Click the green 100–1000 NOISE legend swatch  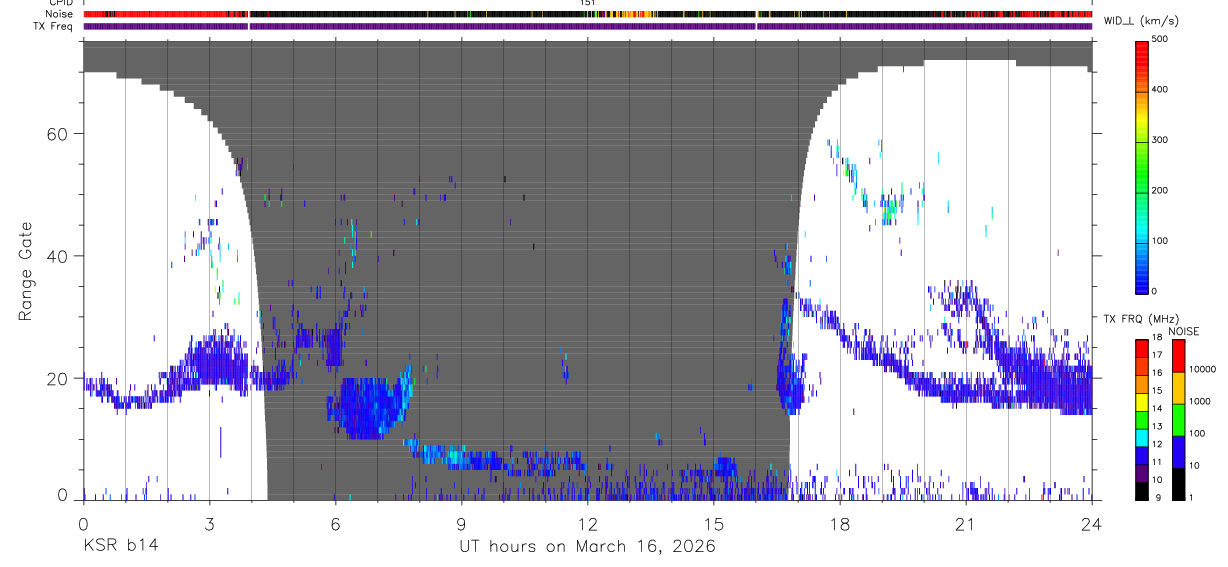coord(1179,420)
